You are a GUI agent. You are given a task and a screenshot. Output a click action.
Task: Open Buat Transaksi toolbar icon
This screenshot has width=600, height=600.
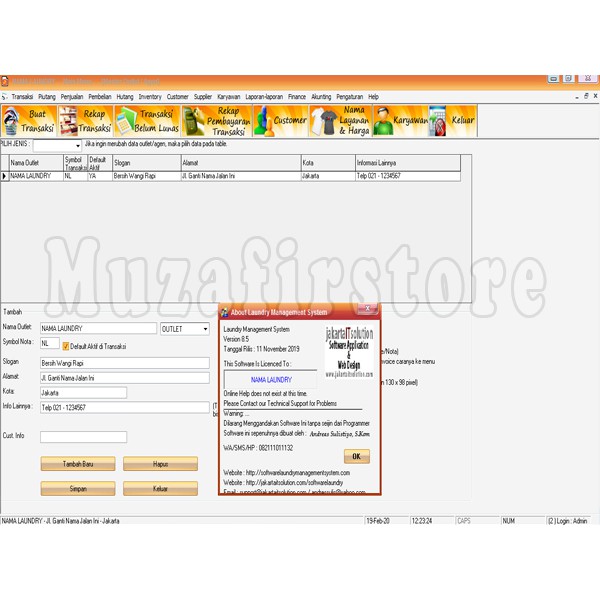pyautogui.click(x=29, y=121)
